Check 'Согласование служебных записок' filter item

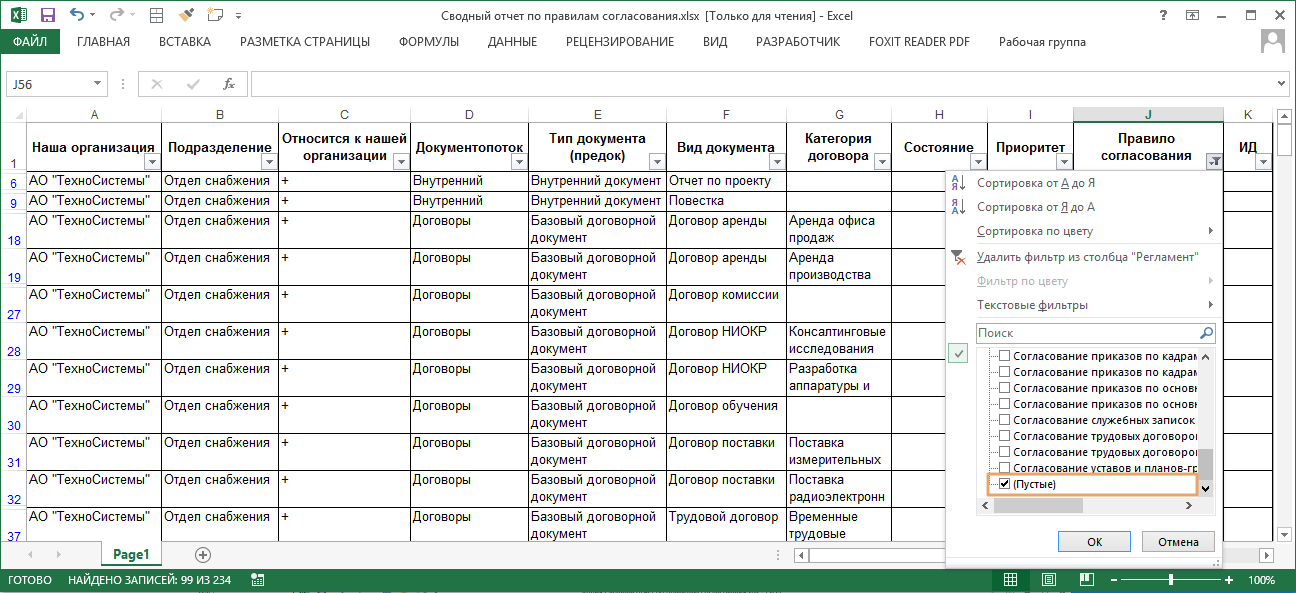[x=1005, y=420]
